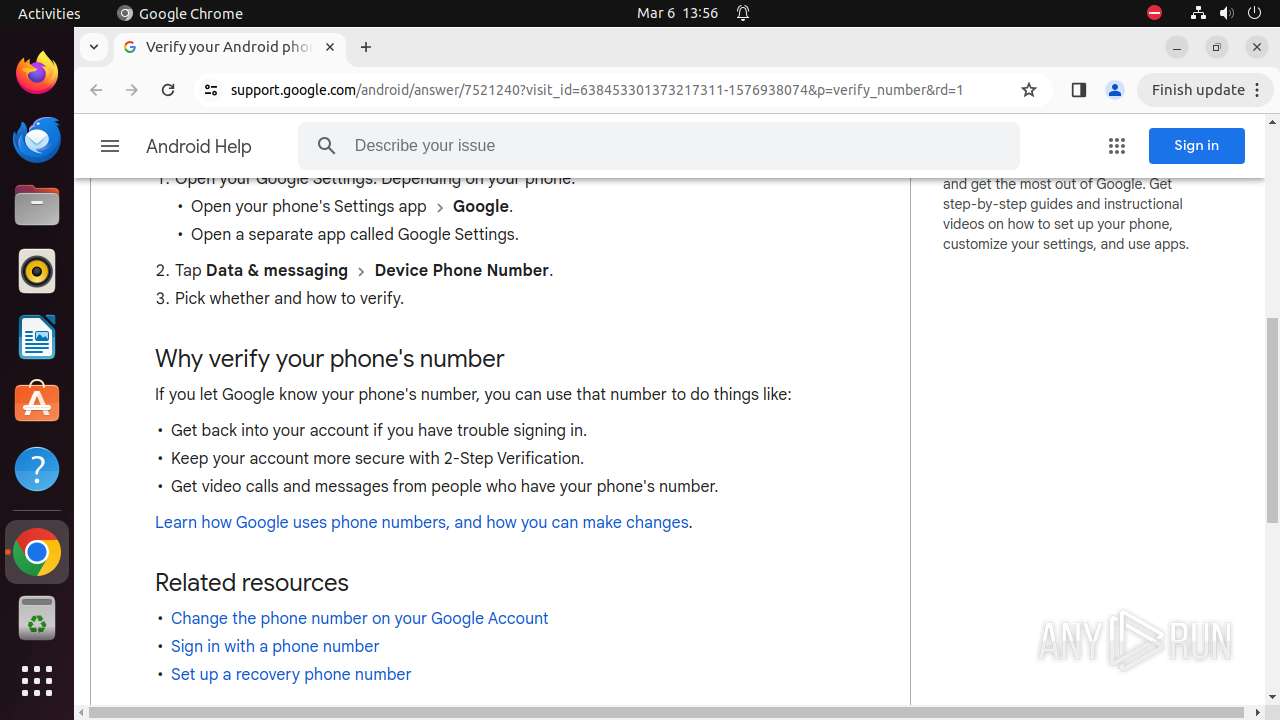Click the horizontal page scrollbar

click(668, 712)
